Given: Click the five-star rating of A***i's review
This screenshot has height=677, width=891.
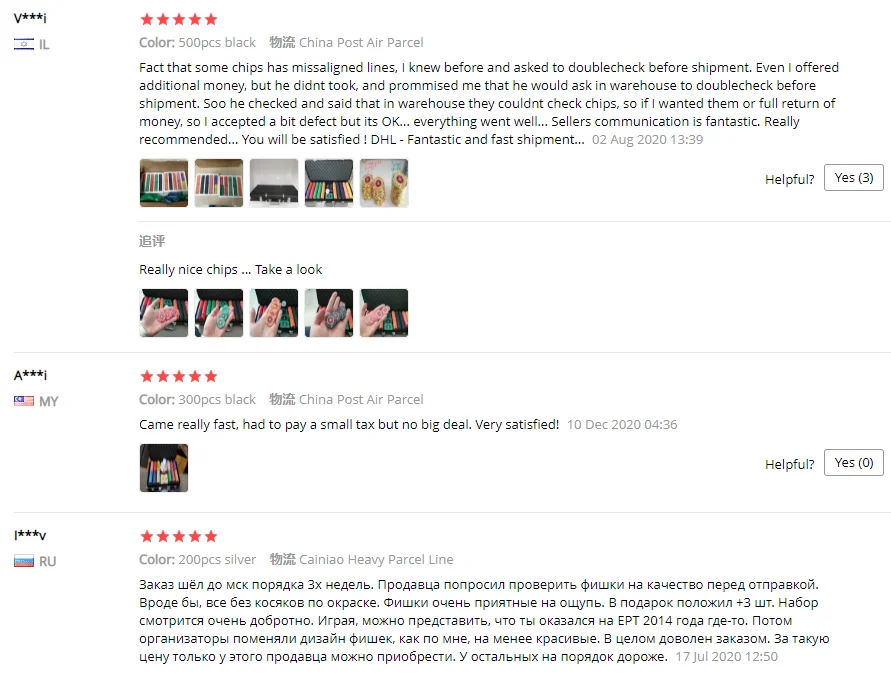Looking at the screenshot, I should (178, 376).
